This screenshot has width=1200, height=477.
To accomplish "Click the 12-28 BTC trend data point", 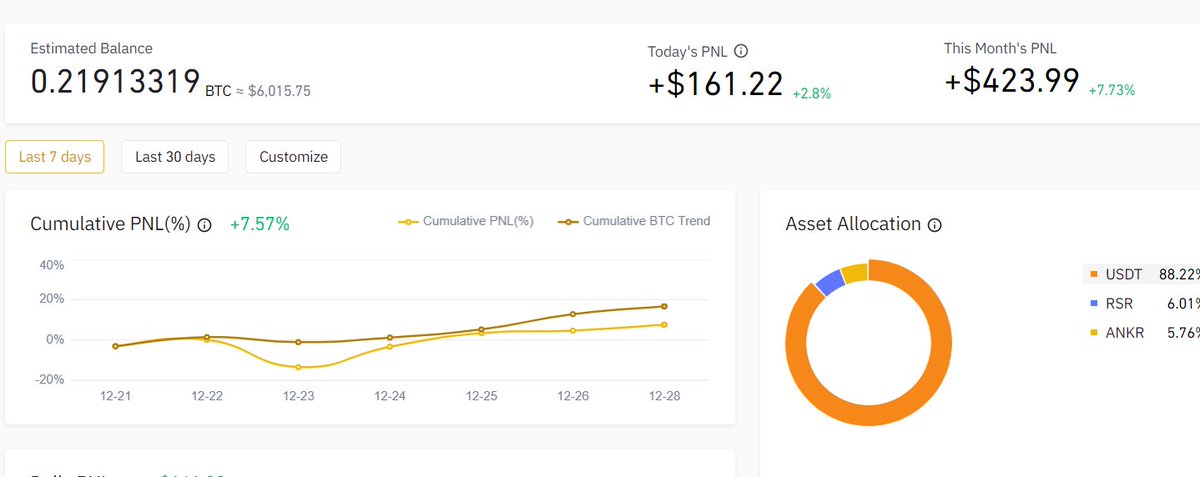I will (664, 306).
